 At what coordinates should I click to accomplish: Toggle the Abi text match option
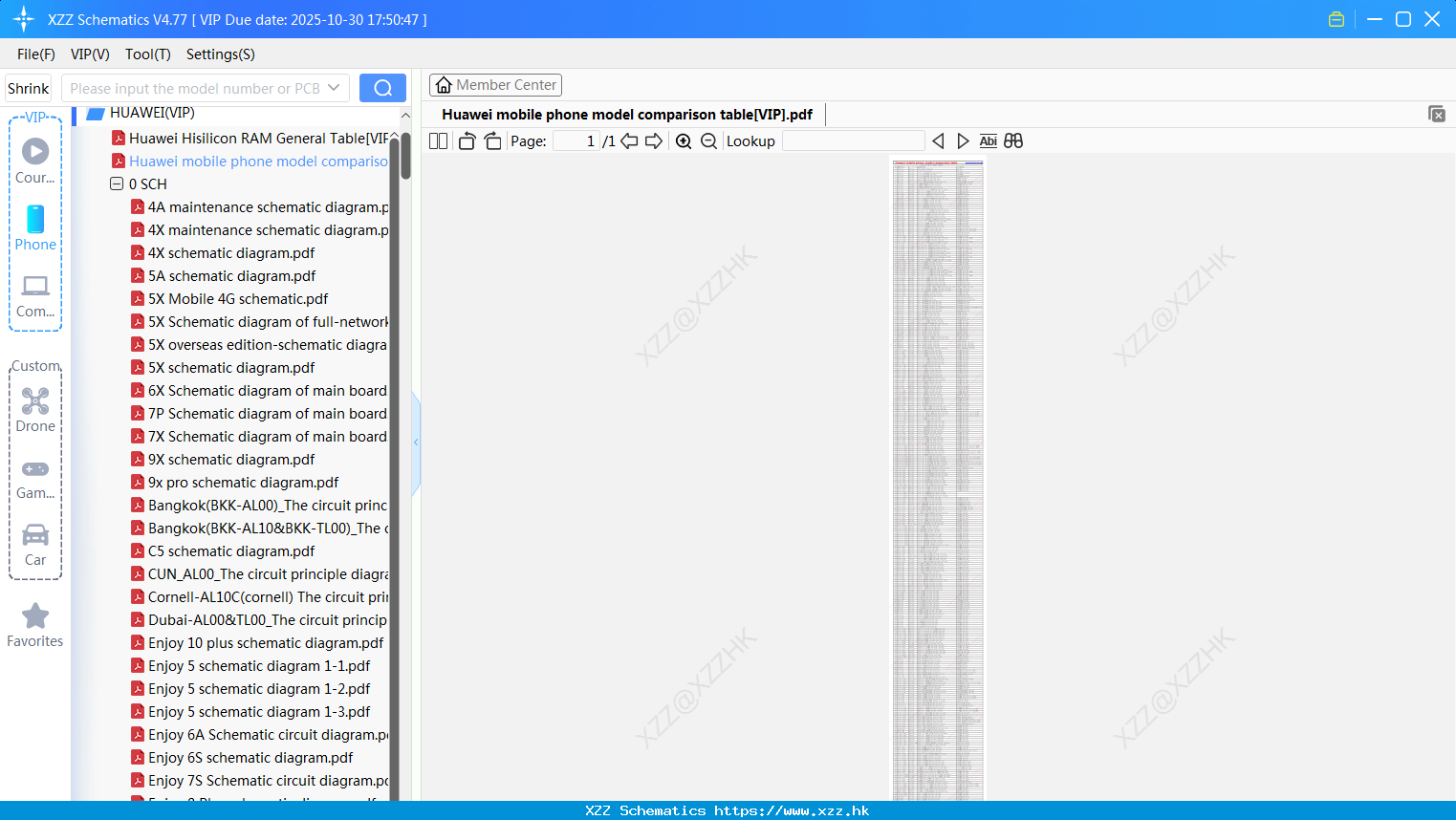coord(988,141)
